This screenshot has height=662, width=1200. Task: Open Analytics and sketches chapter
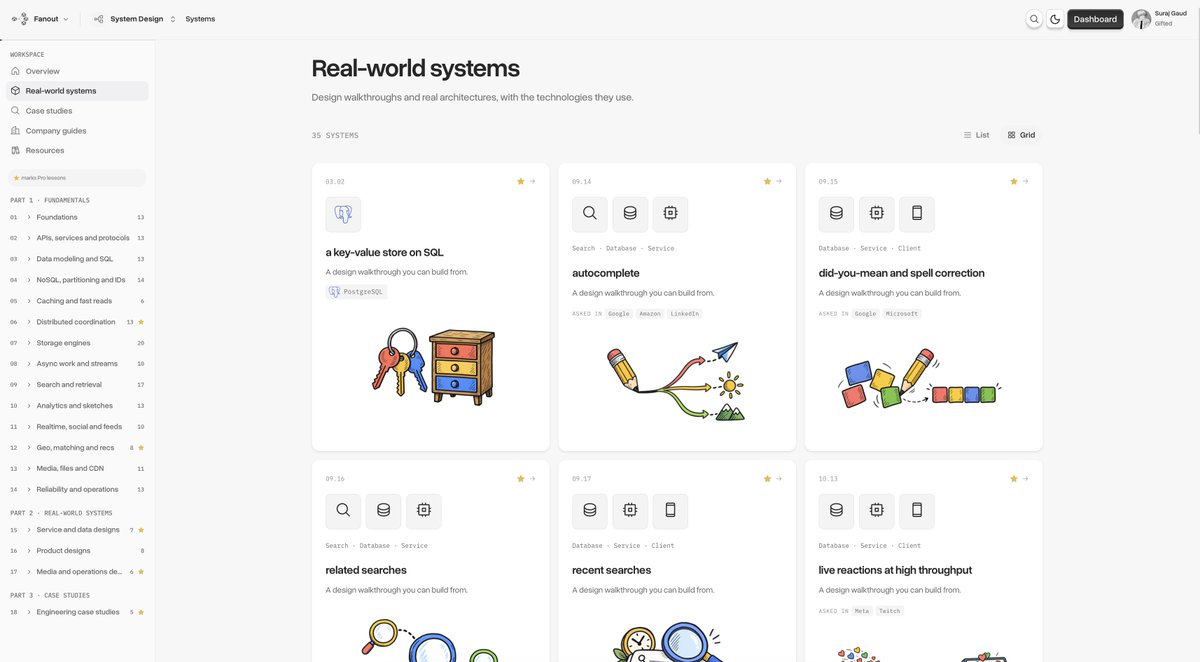coord(77,406)
